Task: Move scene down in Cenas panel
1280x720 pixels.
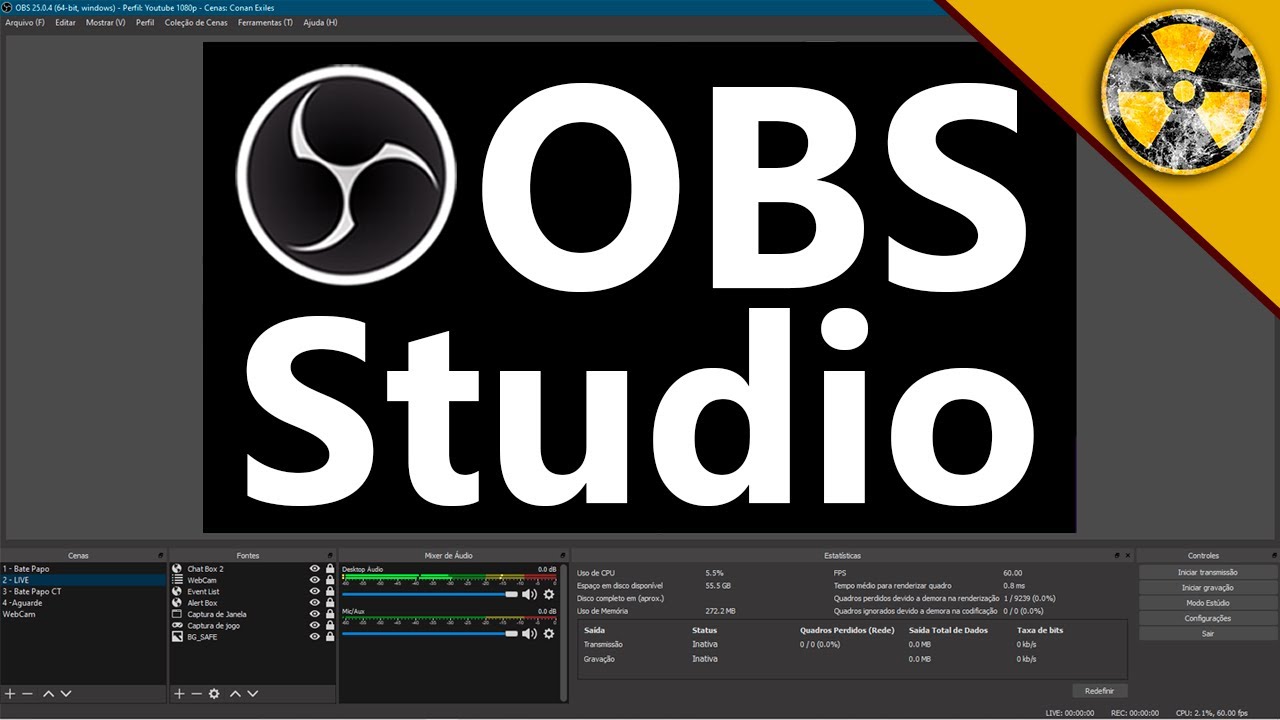Action: coord(65,693)
